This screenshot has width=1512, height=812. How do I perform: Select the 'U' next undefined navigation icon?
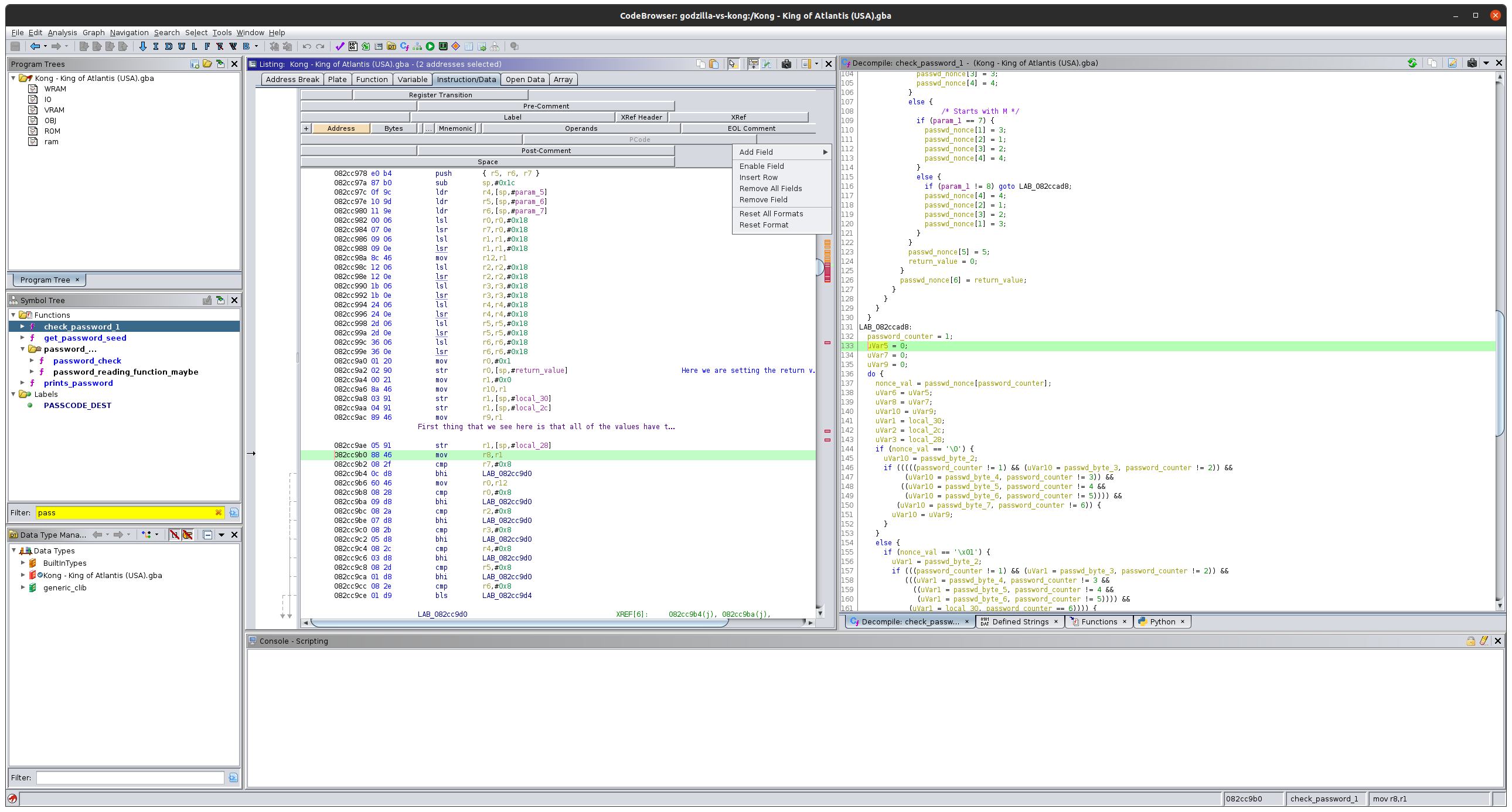pos(181,46)
